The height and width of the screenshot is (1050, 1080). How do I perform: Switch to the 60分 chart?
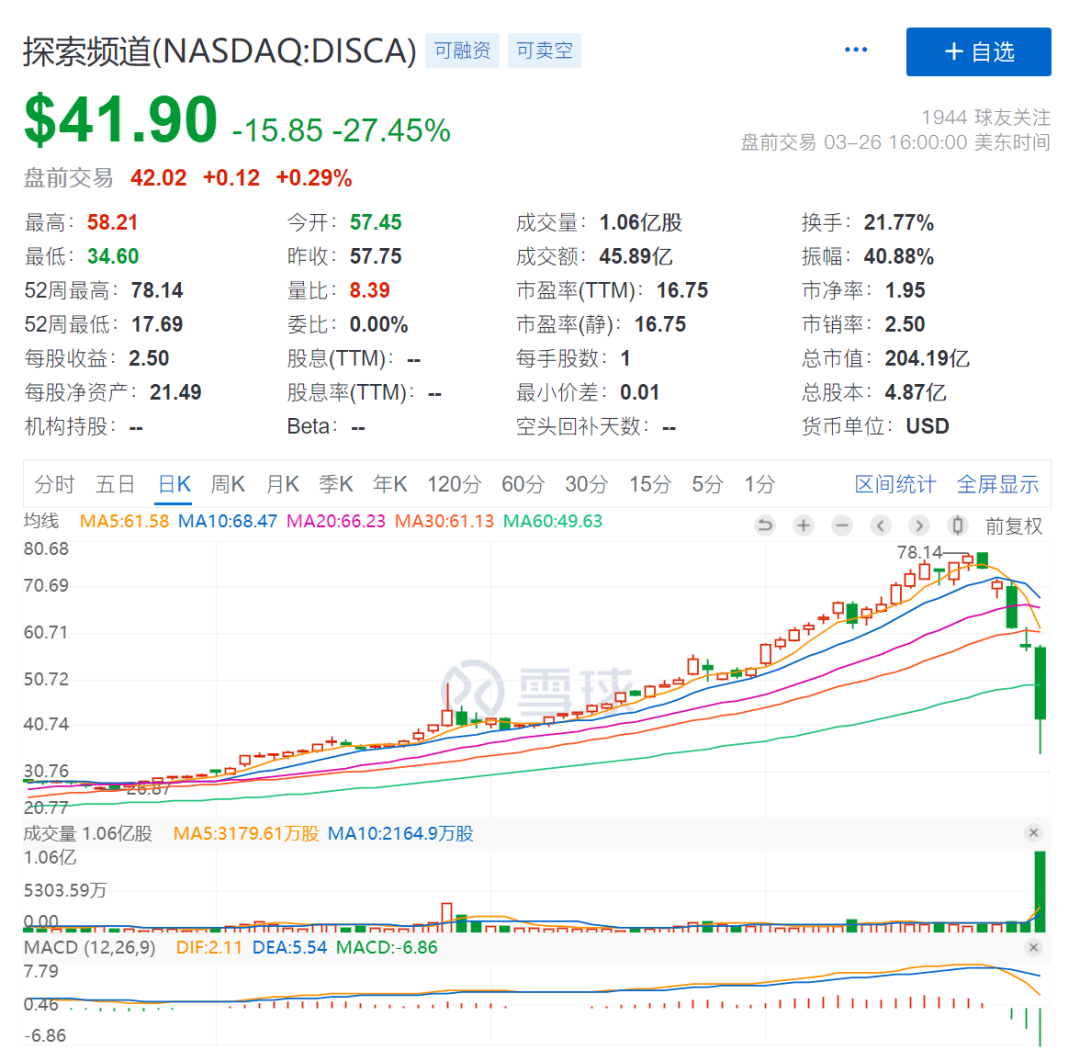click(523, 484)
